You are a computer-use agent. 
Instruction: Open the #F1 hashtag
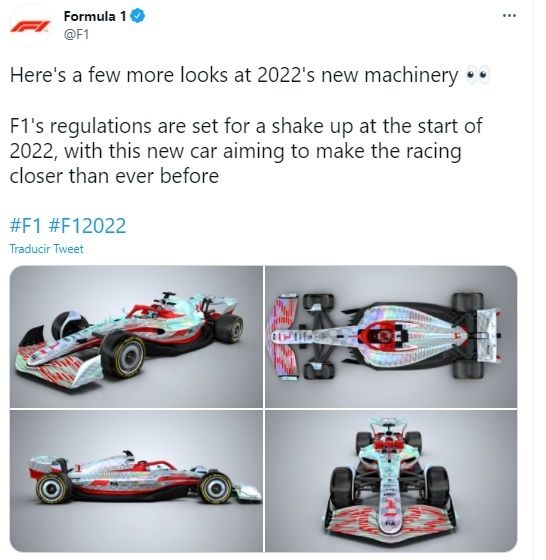click(26, 226)
